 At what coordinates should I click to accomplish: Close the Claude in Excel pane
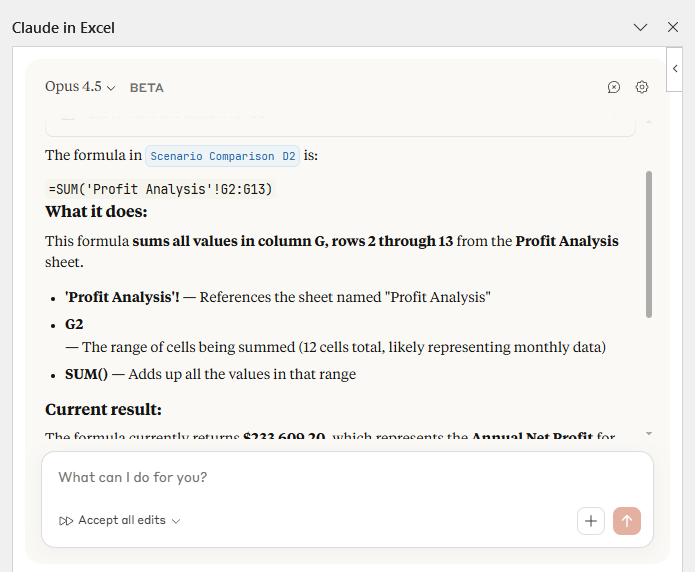673,27
